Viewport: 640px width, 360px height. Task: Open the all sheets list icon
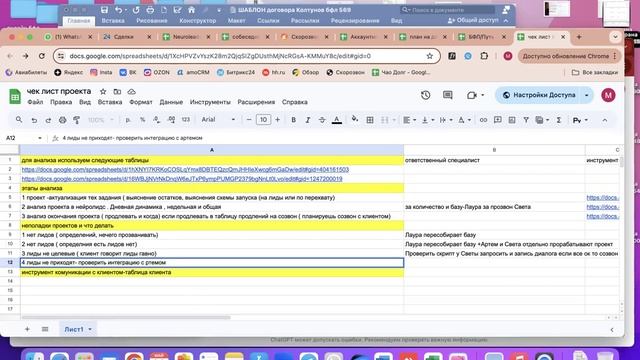click(x=45, y=329)
